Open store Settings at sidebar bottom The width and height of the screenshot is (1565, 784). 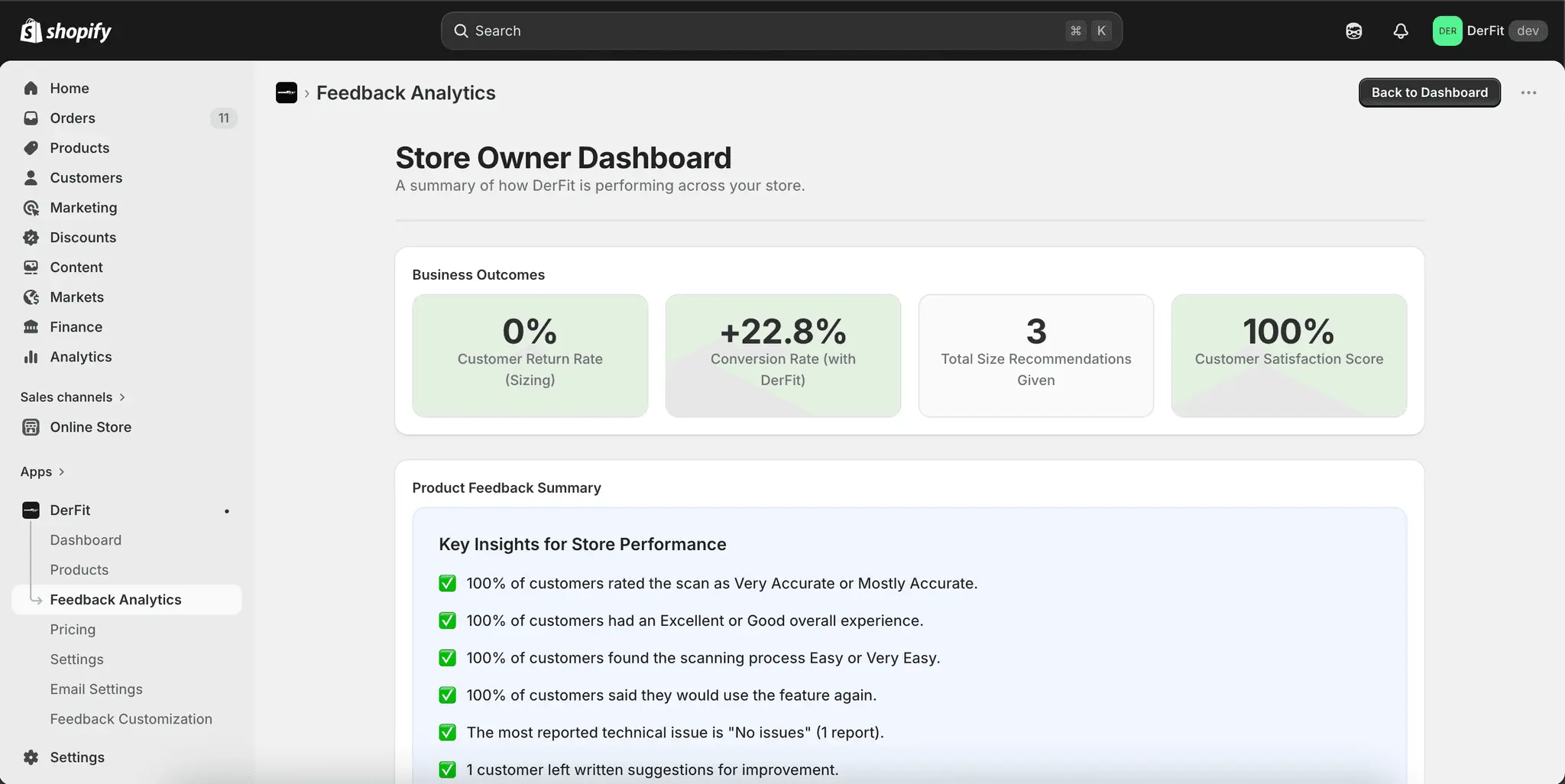(x=127, y=756)
